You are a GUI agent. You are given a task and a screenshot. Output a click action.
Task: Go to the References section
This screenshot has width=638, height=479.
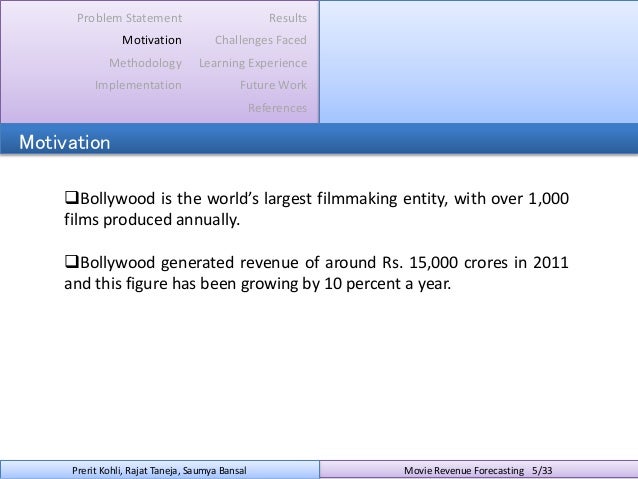[x=277, y=108]
